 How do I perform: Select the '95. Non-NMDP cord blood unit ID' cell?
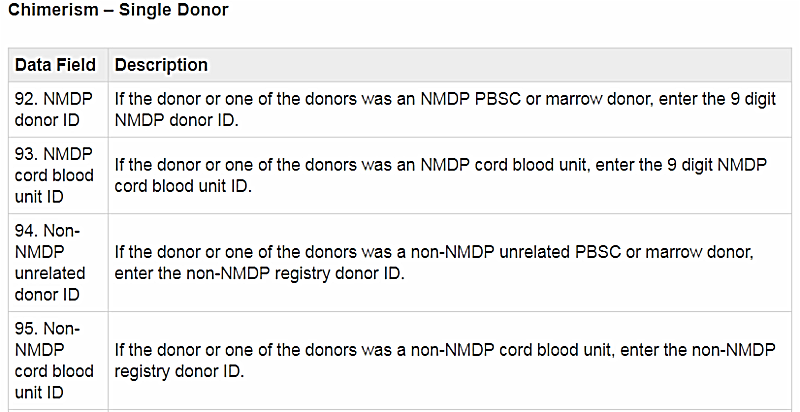tap(54, 360)
